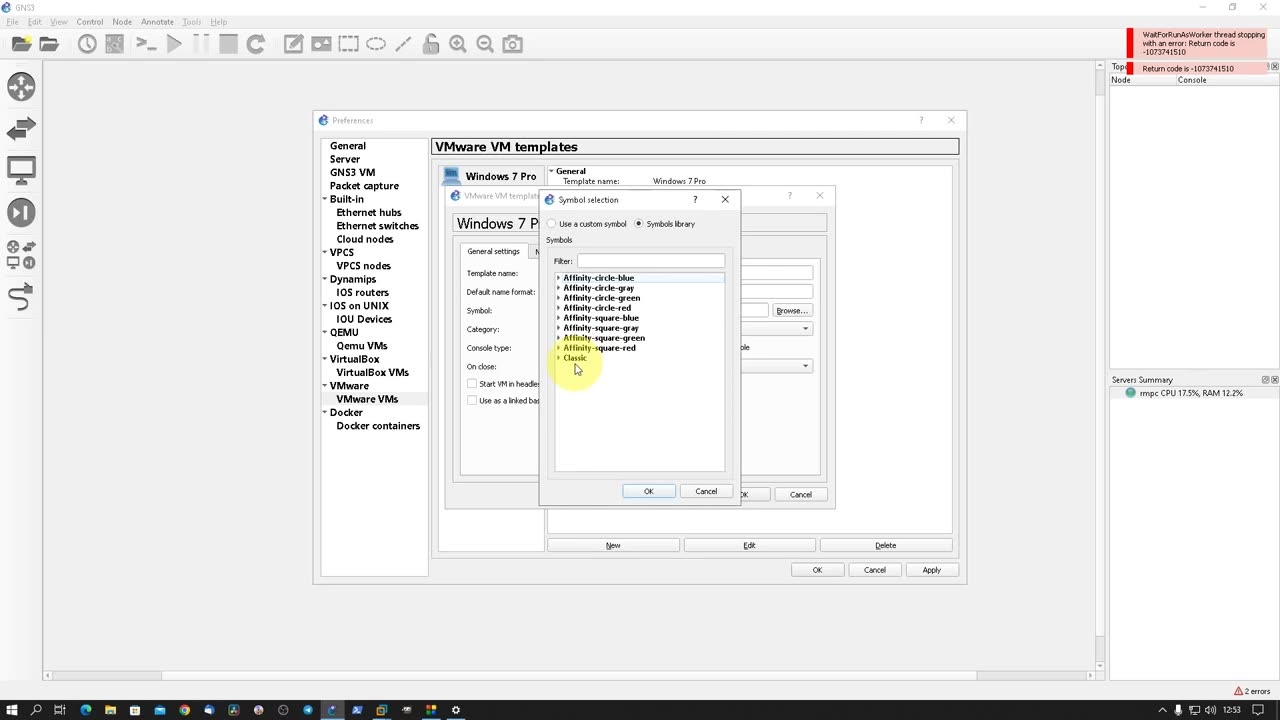
Task: Click the Take a screenshot camera icon
Action: click(512, 44)
